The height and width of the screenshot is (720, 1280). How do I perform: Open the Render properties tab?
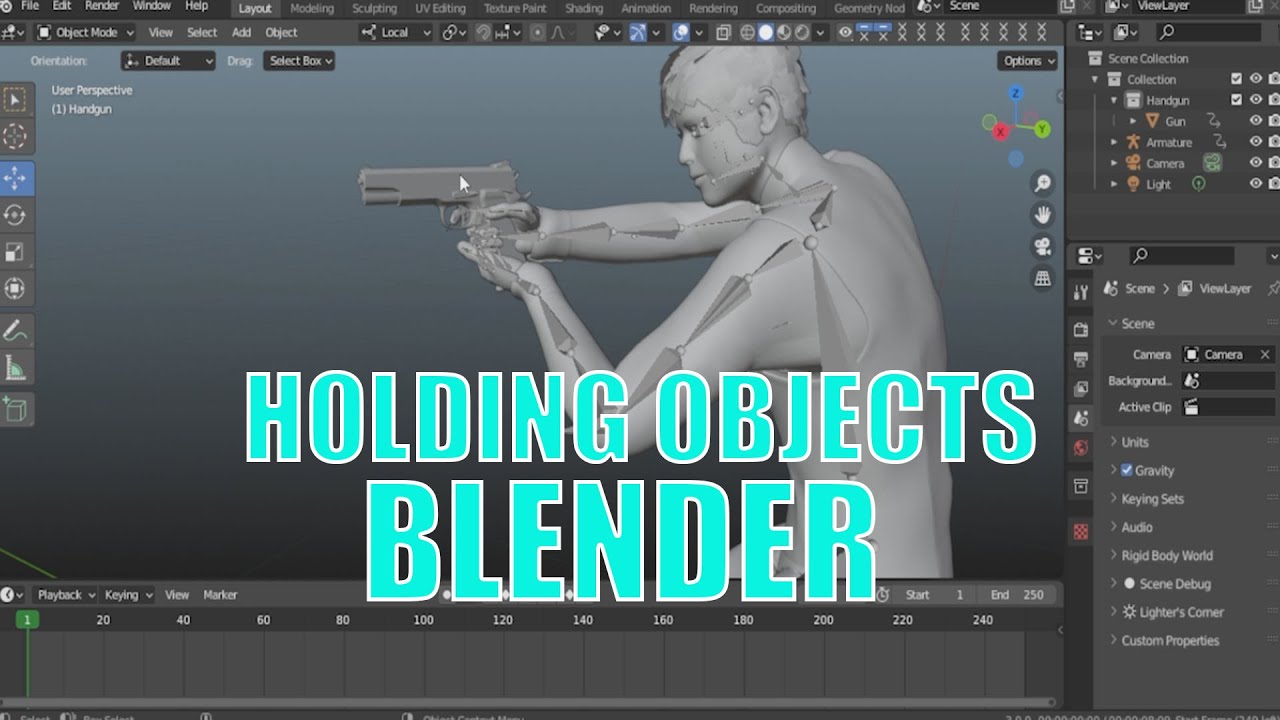[1080, 330]
